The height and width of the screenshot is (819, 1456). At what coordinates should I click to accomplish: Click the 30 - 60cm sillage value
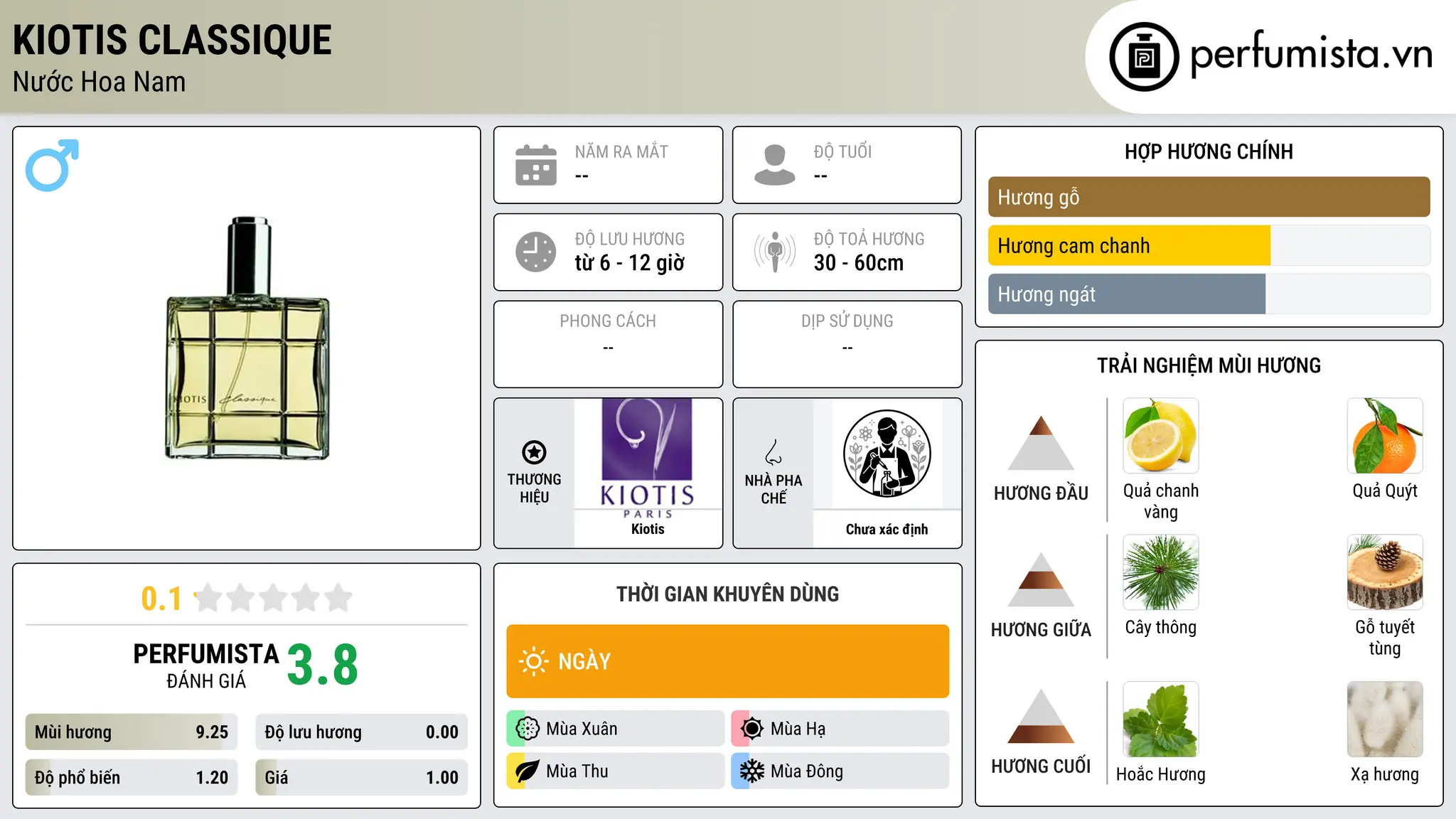tap(859, 263)
